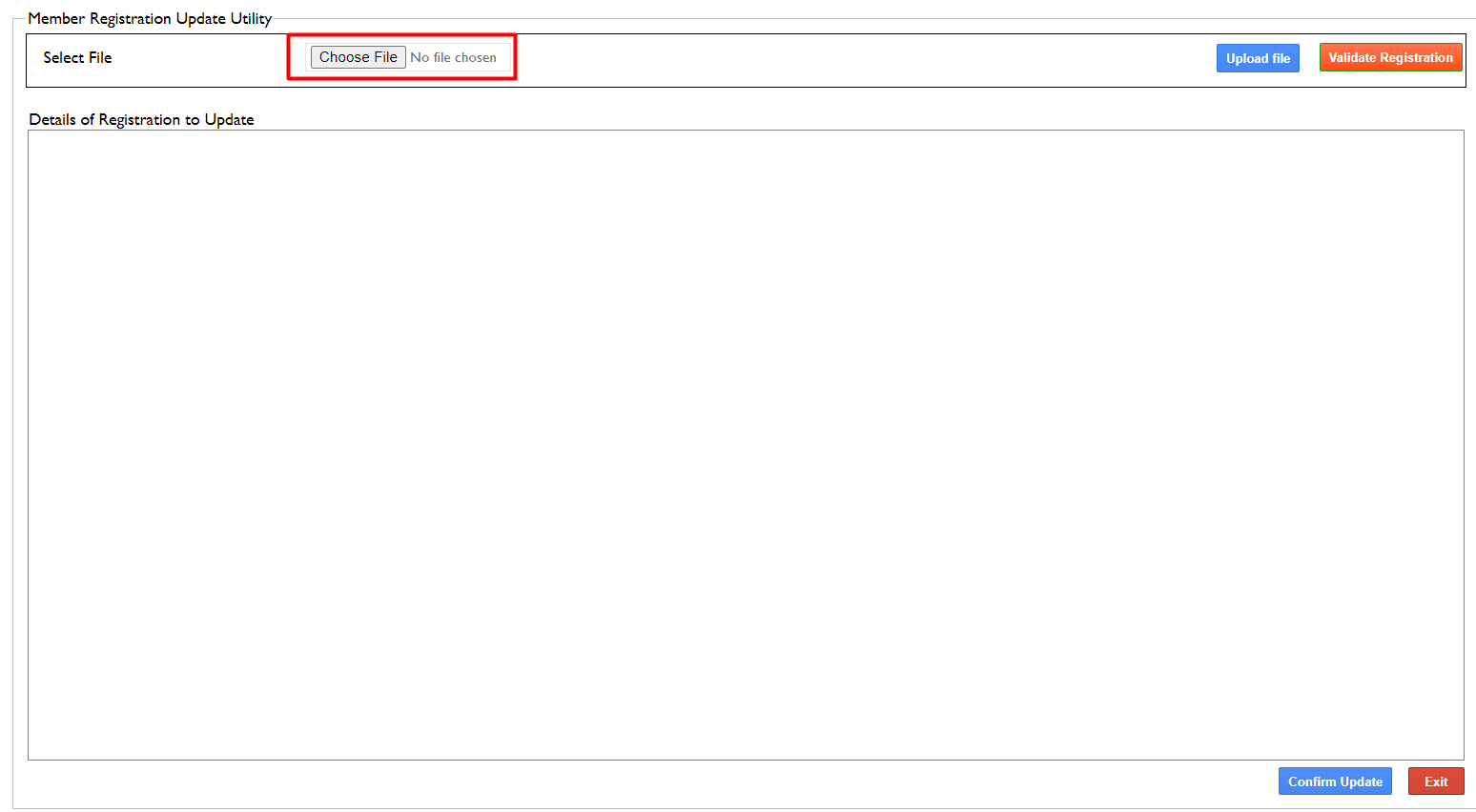This screenshot has height=812, width=1476.
Task: Click the red Exit button
Action: (1435, 782)
